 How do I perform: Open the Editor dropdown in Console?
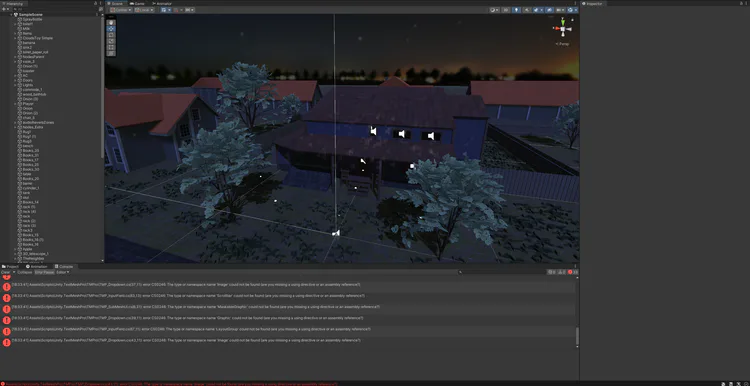[63, 272]
